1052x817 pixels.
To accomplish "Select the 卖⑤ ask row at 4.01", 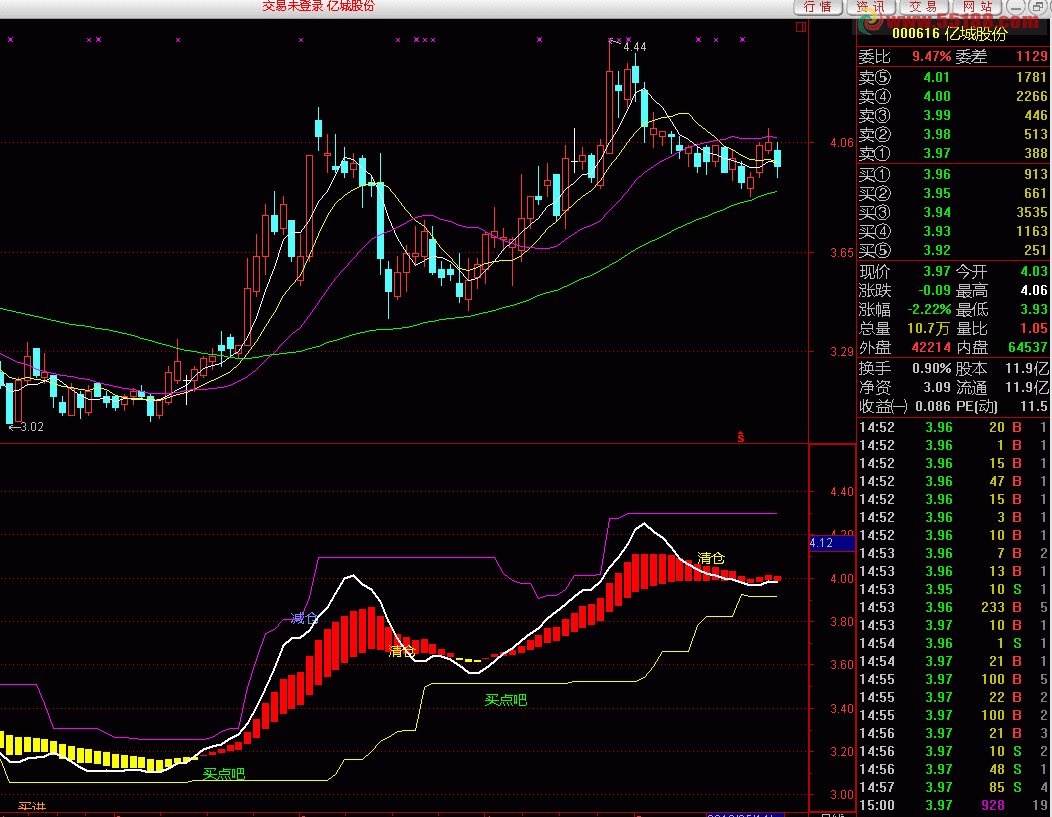I will (953, 77).
